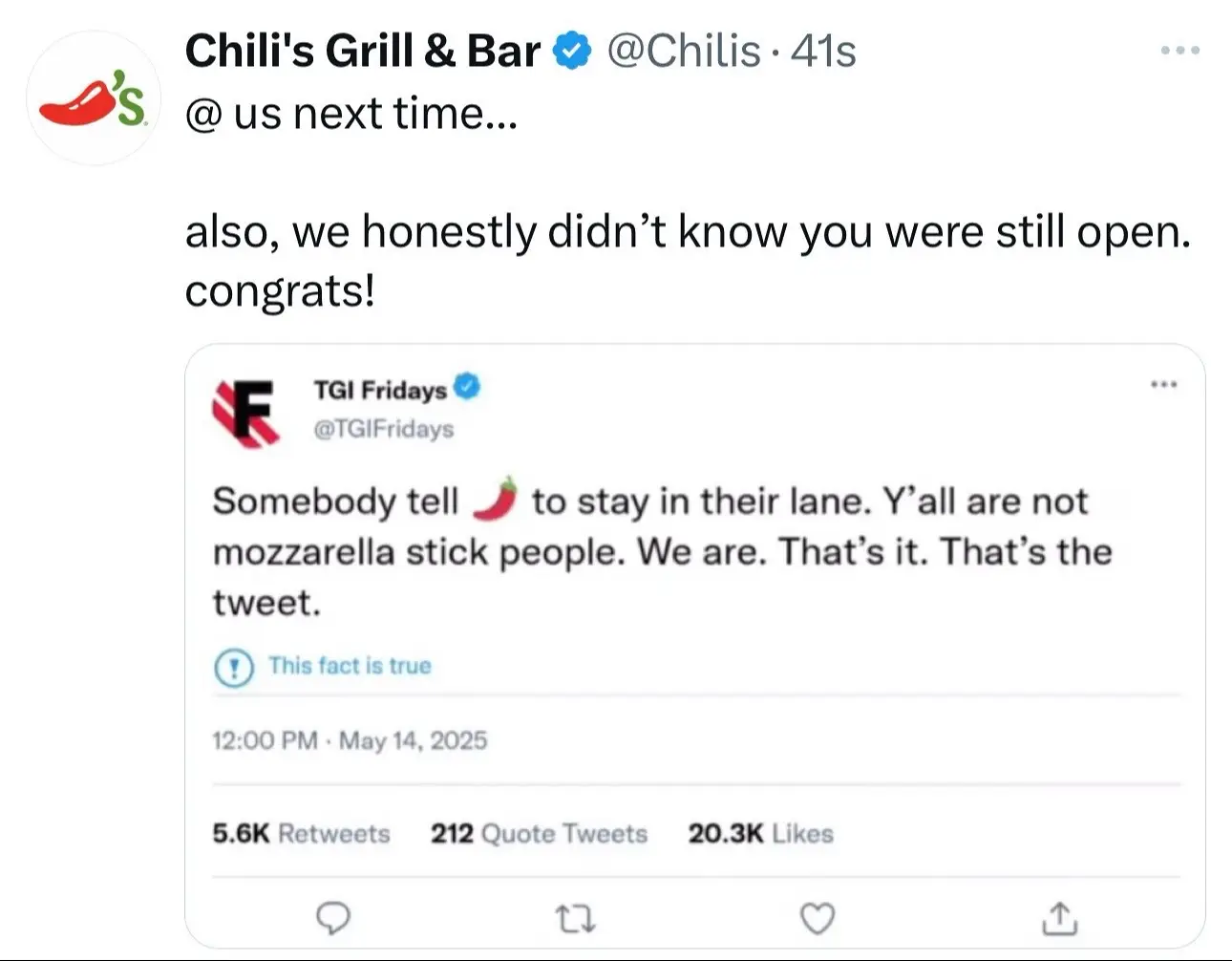
Task: View the 5.6K Retweets list
Action: 301,834
